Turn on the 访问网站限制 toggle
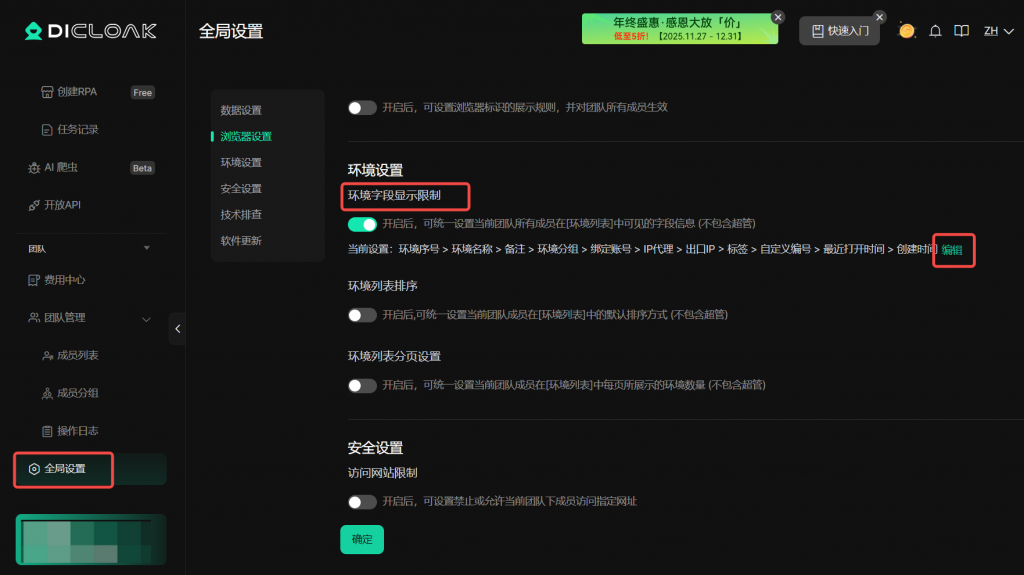The width and height of the screenshot is (1024, 575). [x=362, y=502]
